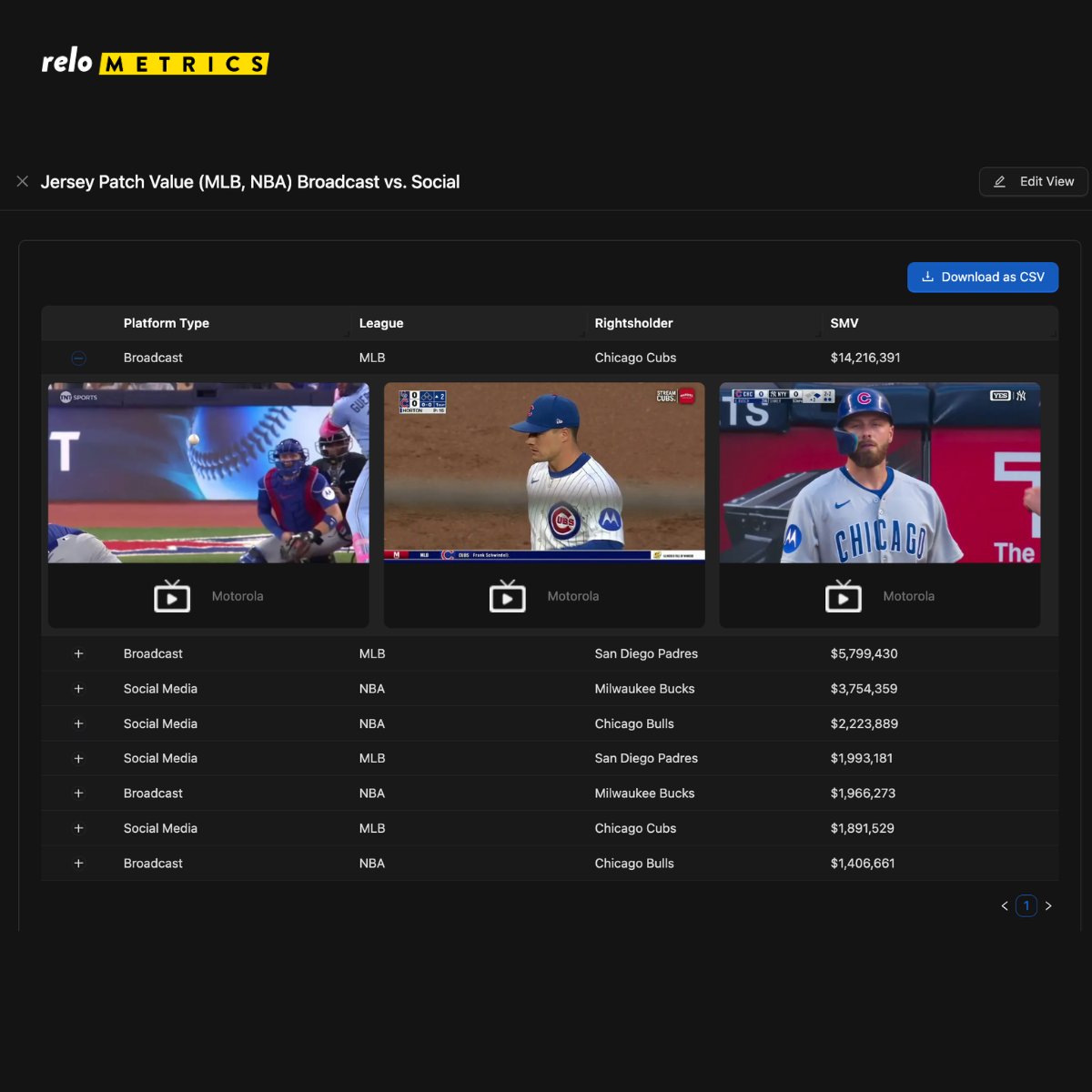1092x1092 pixels.
Task: Click the pencil icon in Edit View
Action: 999,182
